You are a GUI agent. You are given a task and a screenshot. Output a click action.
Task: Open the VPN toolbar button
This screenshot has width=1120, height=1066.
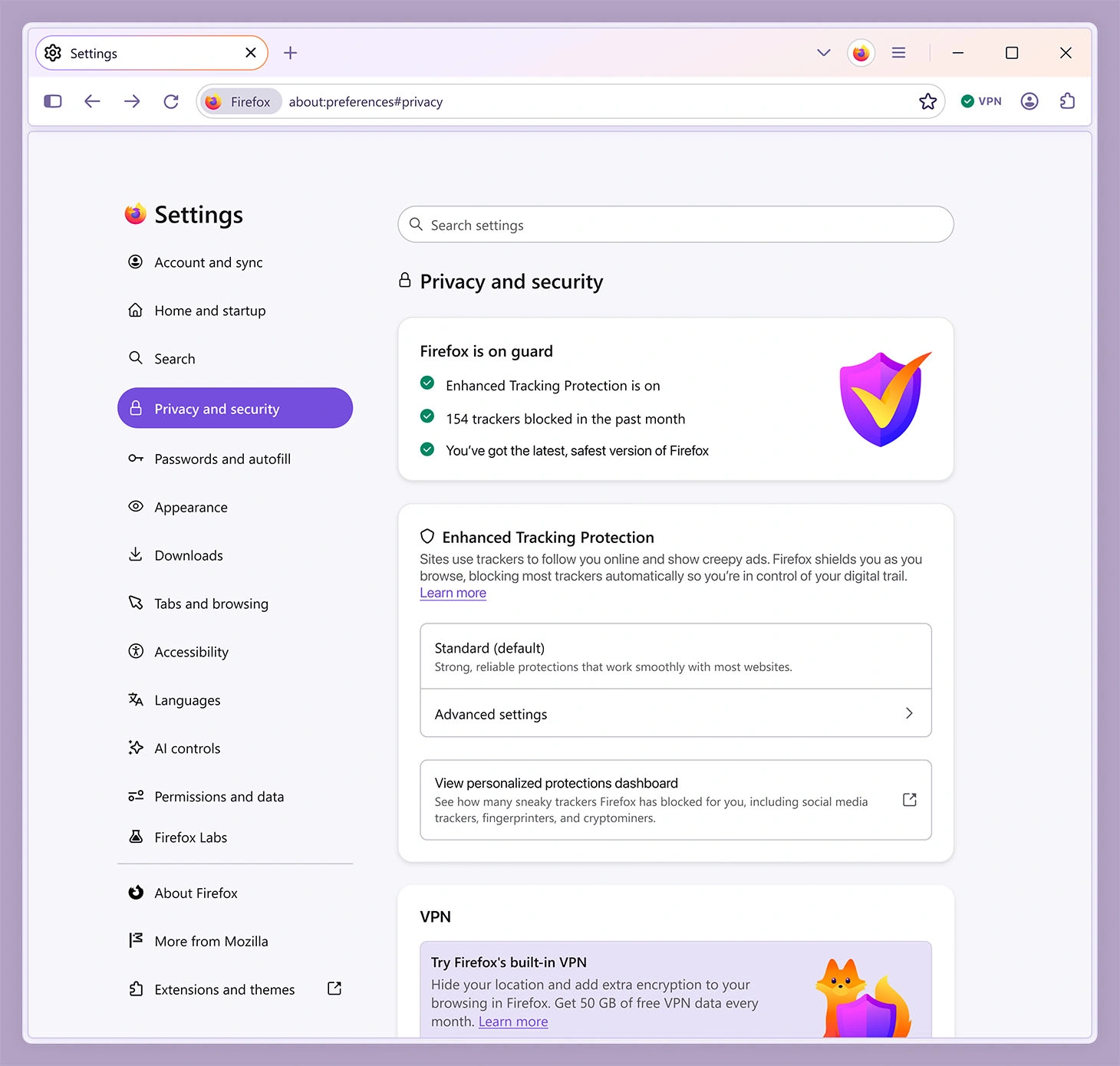click(981, 101)
